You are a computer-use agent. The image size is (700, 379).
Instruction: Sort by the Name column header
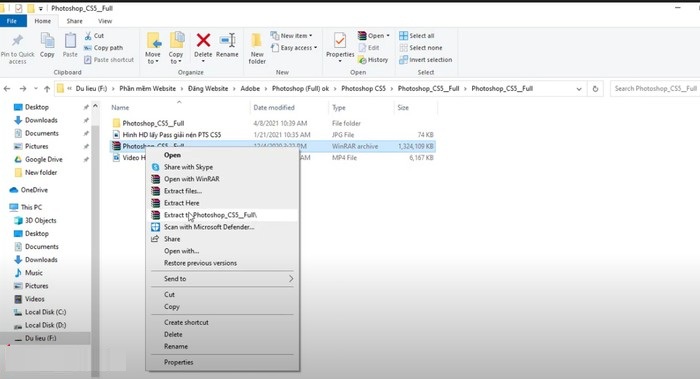(120, 108)
